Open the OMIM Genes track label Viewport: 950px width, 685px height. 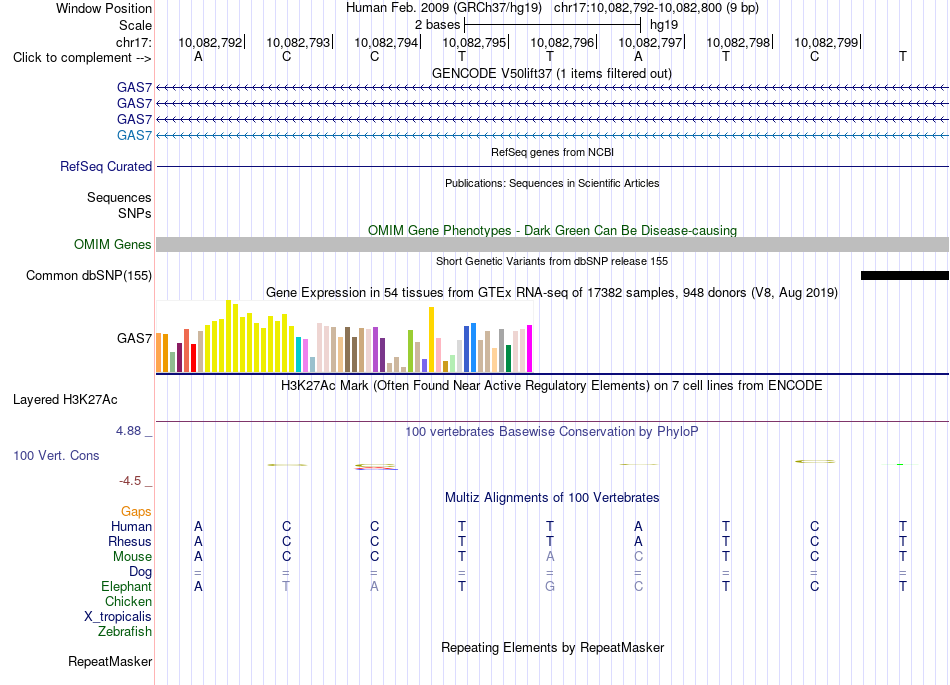113,245
